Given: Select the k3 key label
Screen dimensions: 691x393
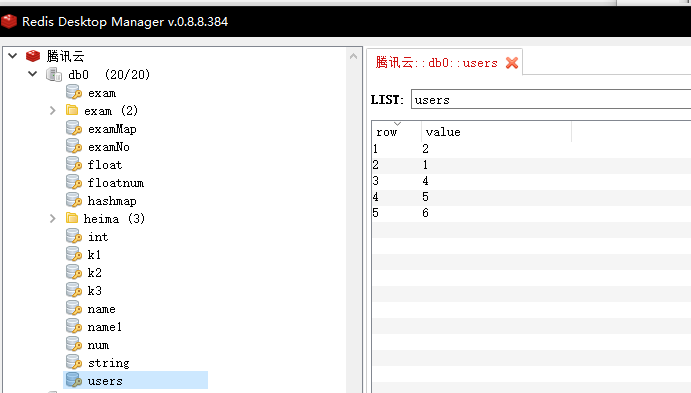Looking at the screenshot, I should [x=94, y=291].
